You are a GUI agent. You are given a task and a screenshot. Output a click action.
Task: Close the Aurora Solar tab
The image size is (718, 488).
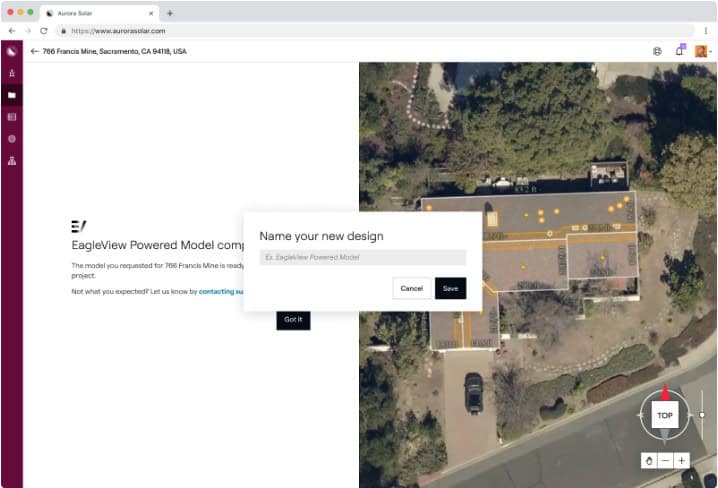[151, 13]
